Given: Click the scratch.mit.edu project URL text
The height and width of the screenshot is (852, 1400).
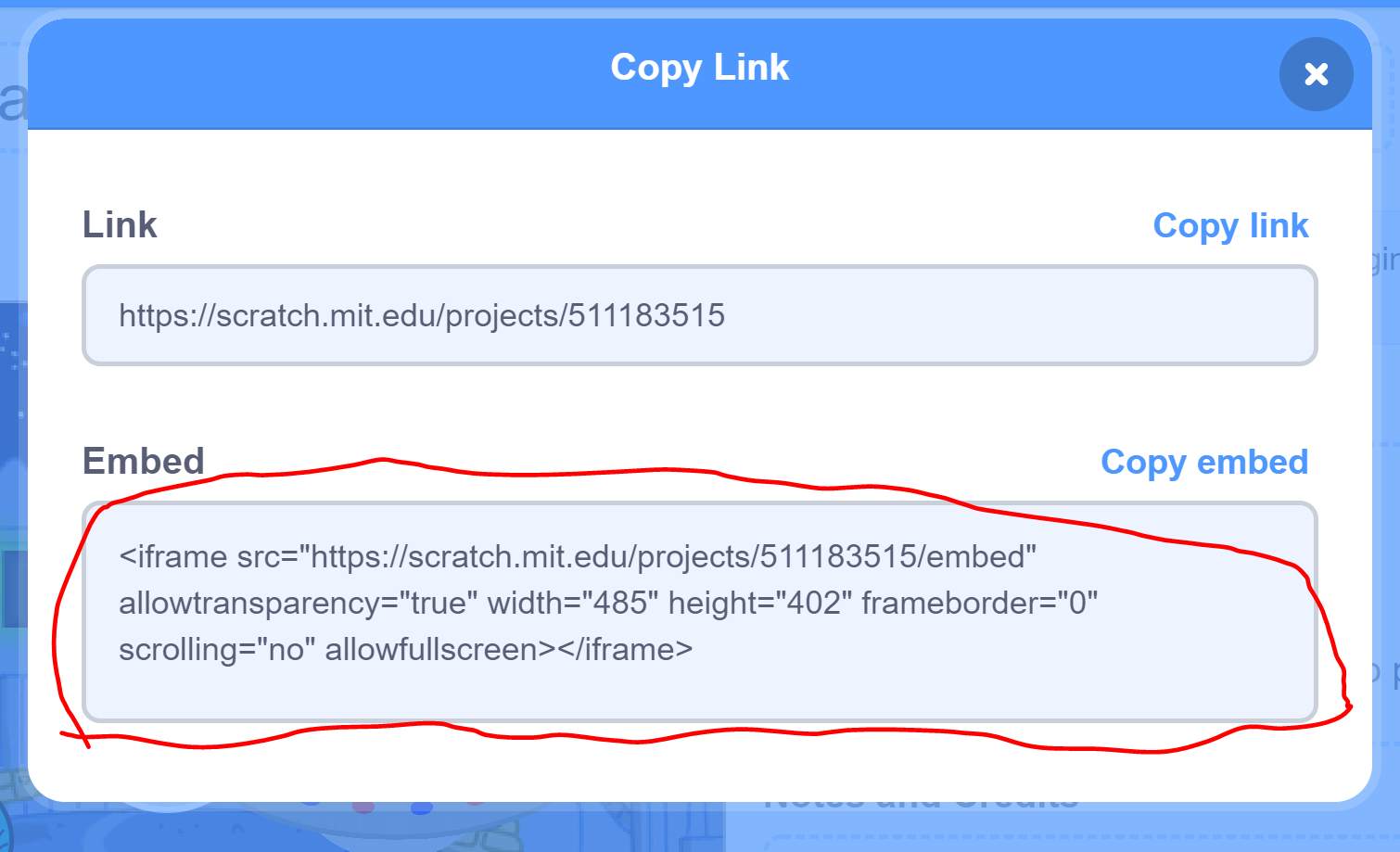Looking at the screenshot, I should 422,316.
